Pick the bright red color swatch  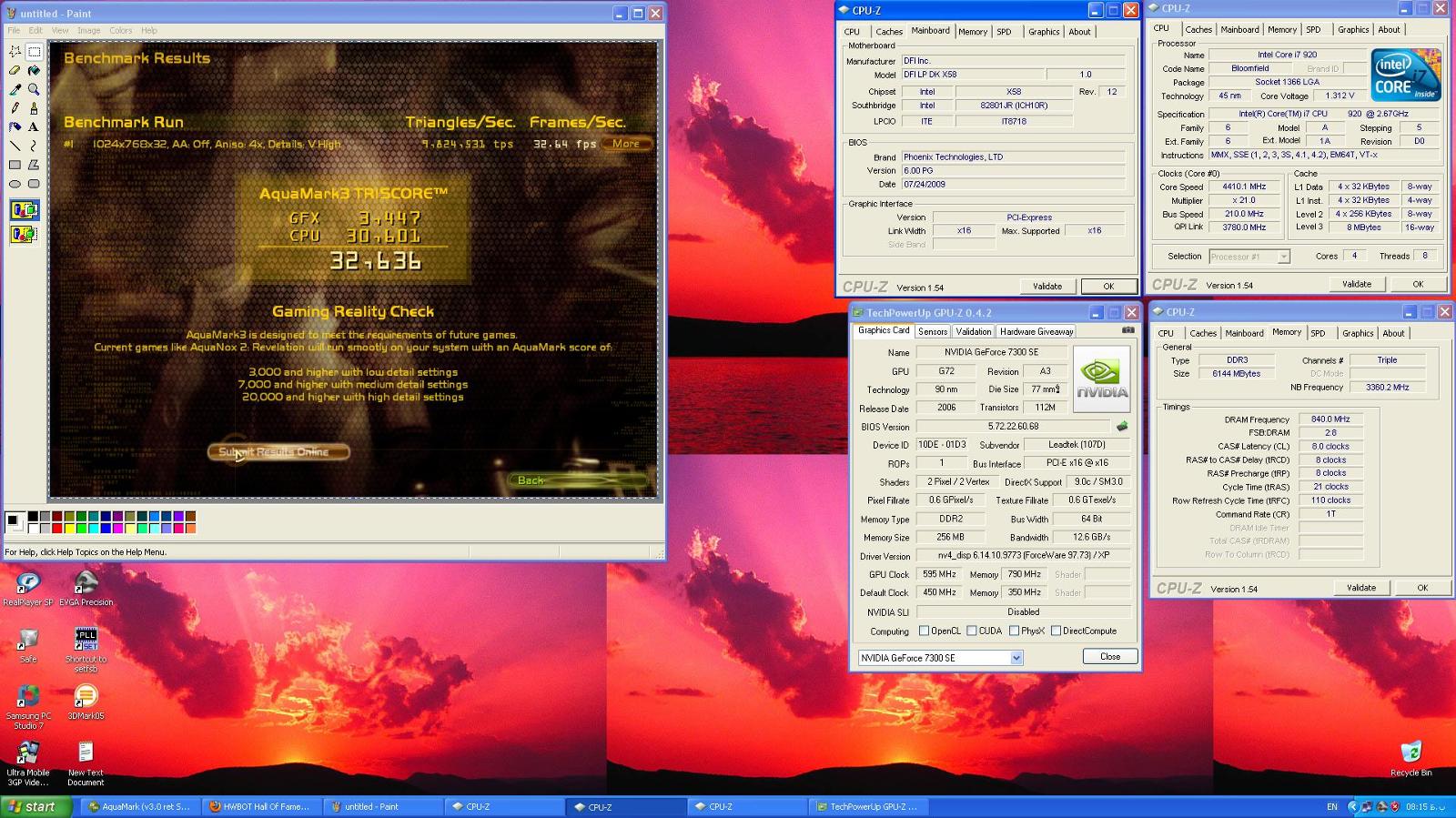[x=56, y=528]
